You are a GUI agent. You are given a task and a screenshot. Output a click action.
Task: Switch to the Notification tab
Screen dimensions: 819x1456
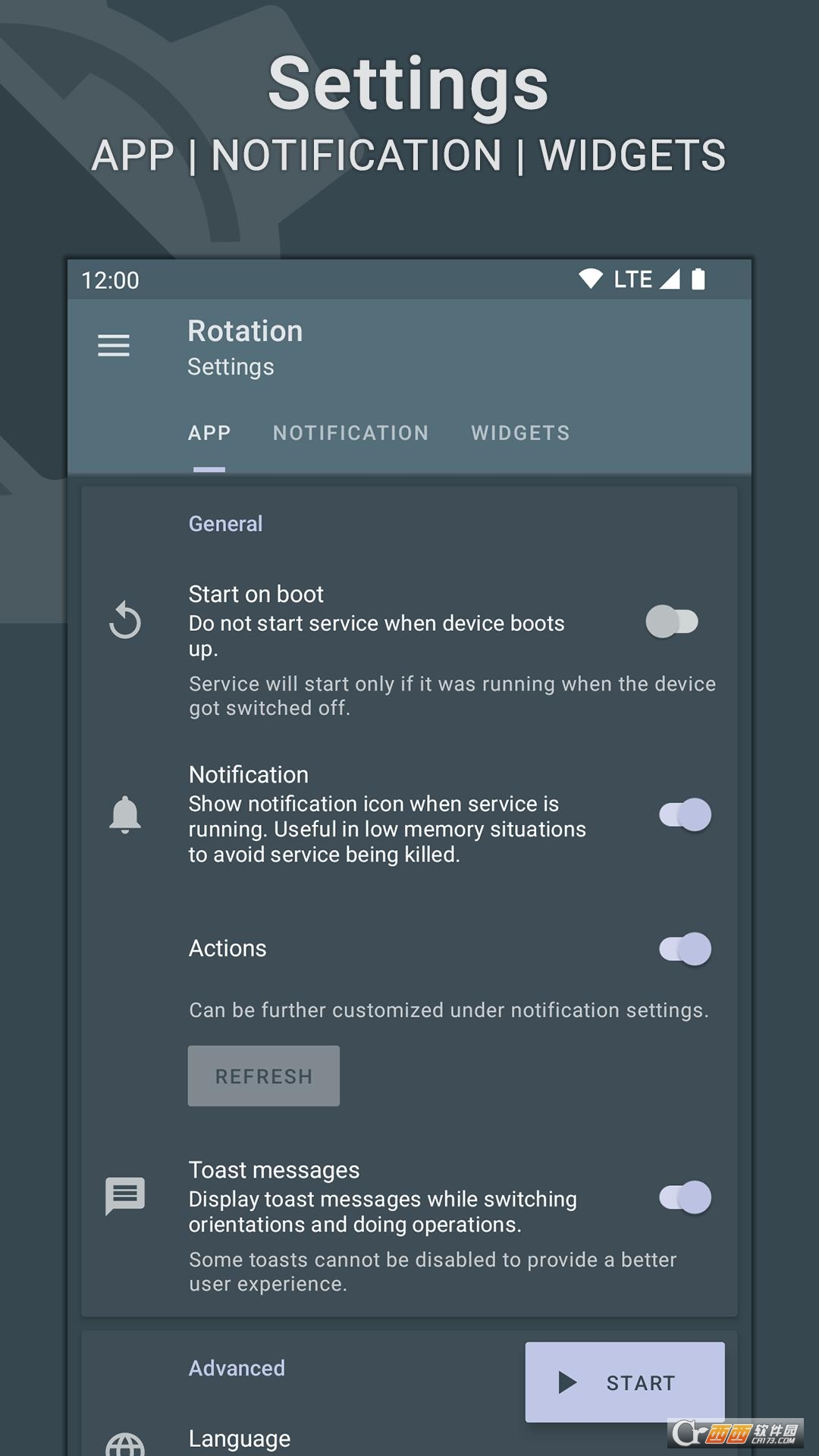(350, 433)
